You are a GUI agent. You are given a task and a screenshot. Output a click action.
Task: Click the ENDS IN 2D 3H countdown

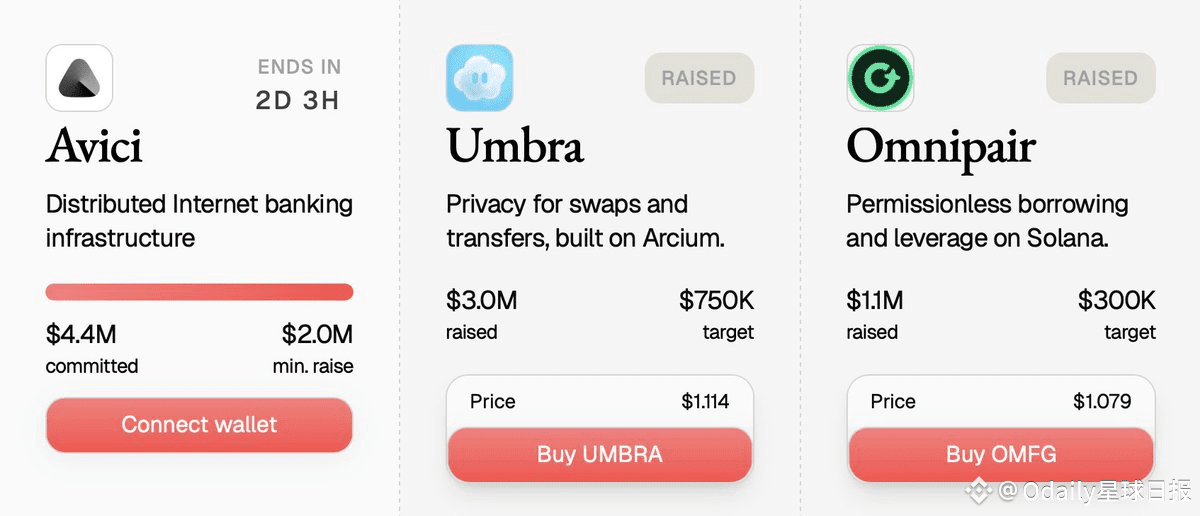(299, 85)
